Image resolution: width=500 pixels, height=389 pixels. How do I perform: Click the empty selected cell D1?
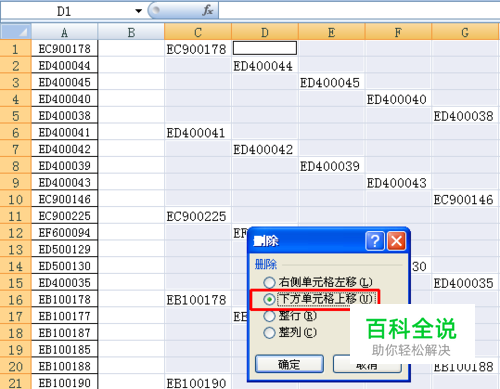[x=265, y=48]
